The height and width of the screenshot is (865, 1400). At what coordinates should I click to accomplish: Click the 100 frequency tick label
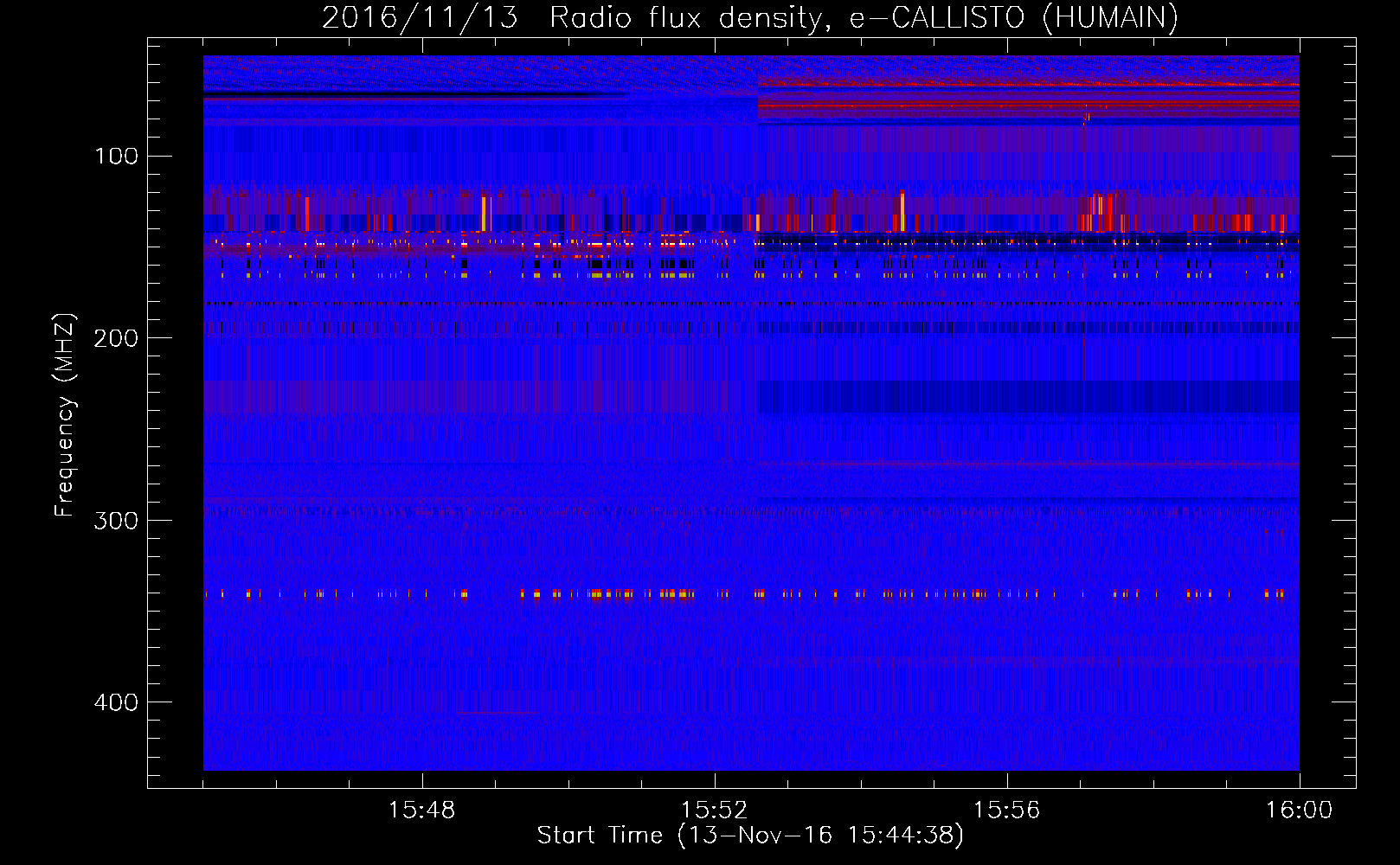click(117, 156)
